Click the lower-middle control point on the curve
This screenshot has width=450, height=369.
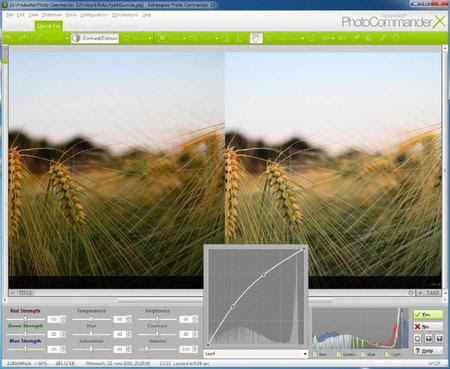point(233,306)
